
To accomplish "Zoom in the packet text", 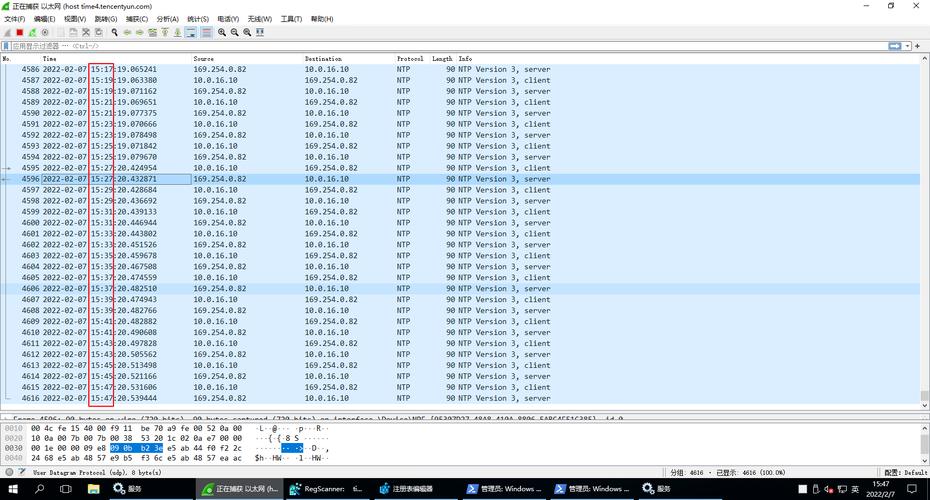I will [222, 33].
